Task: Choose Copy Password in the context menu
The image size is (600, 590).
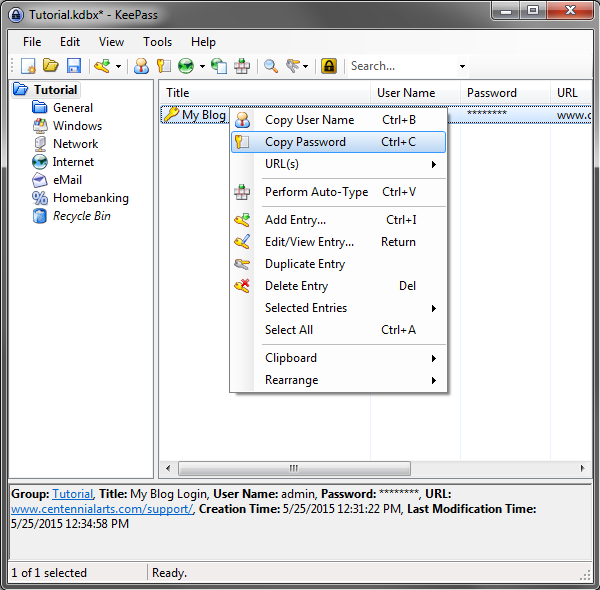Action: tap(339, 142)
